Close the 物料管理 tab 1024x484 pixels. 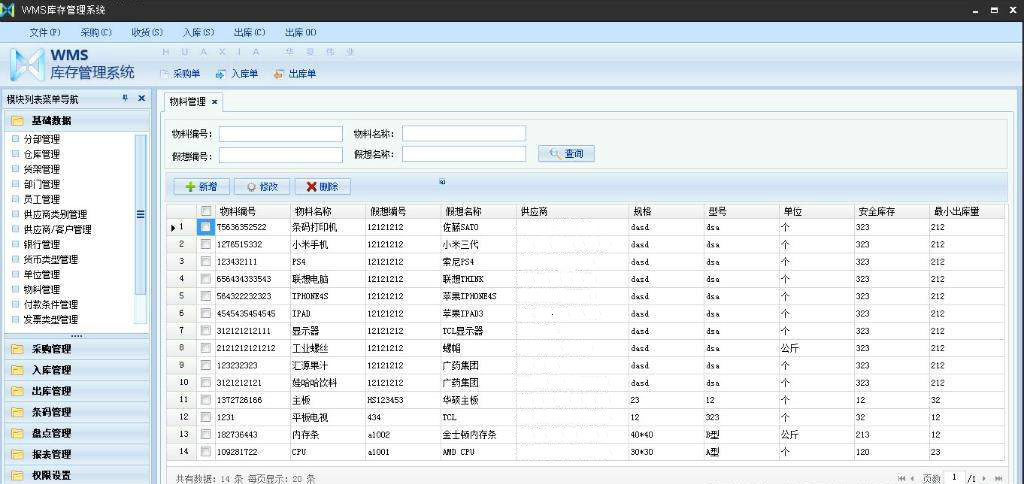(x=214, y=102)
